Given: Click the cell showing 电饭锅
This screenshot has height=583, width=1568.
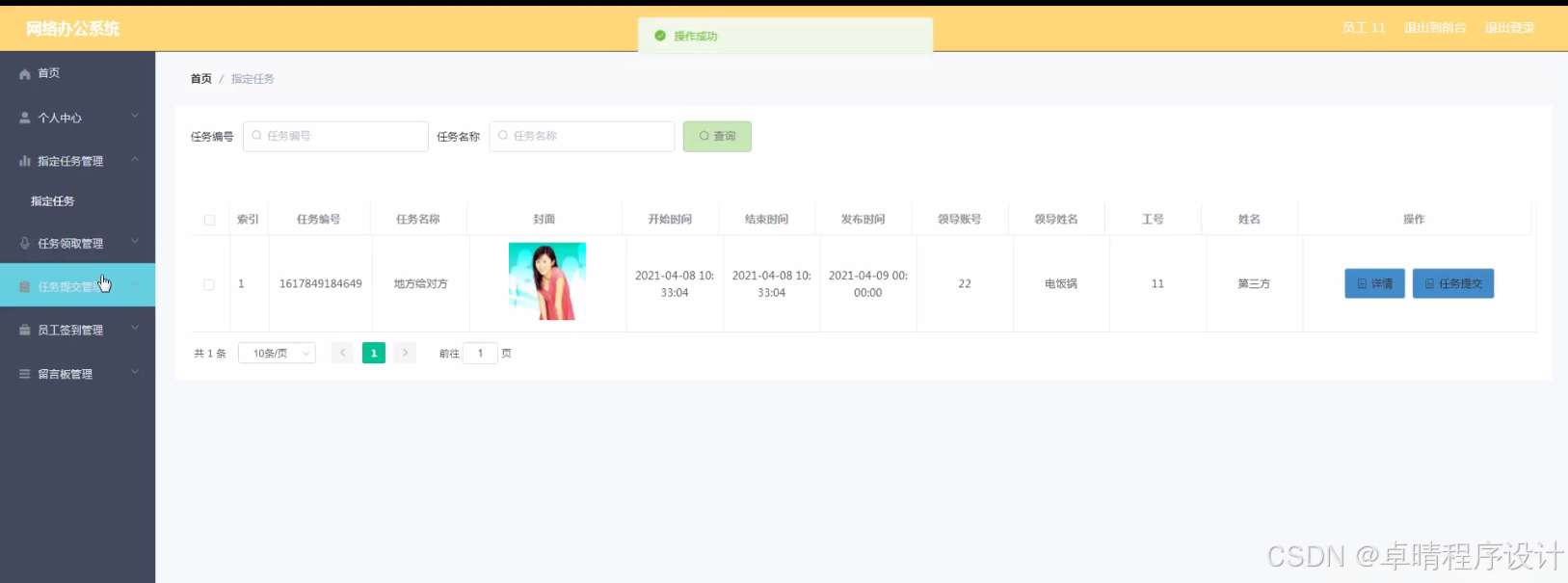Looking at the screenshot, I should click(1061, 284).
